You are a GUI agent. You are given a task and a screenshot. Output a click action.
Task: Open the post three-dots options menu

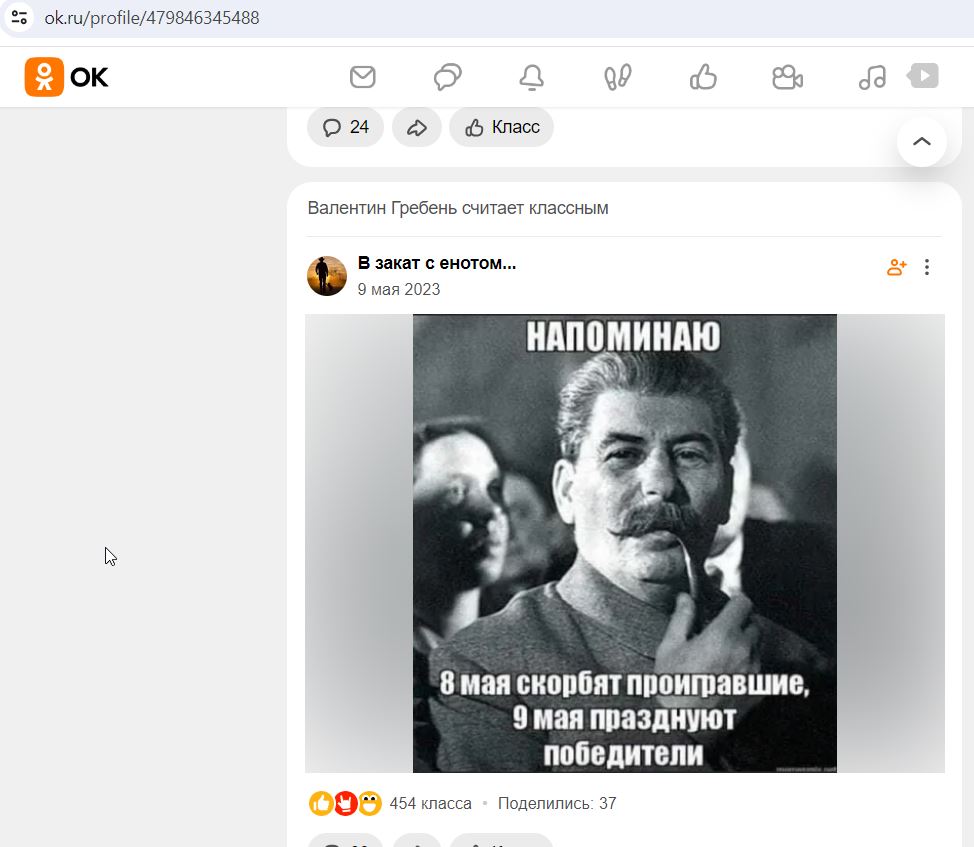click(x=927, y=267)
